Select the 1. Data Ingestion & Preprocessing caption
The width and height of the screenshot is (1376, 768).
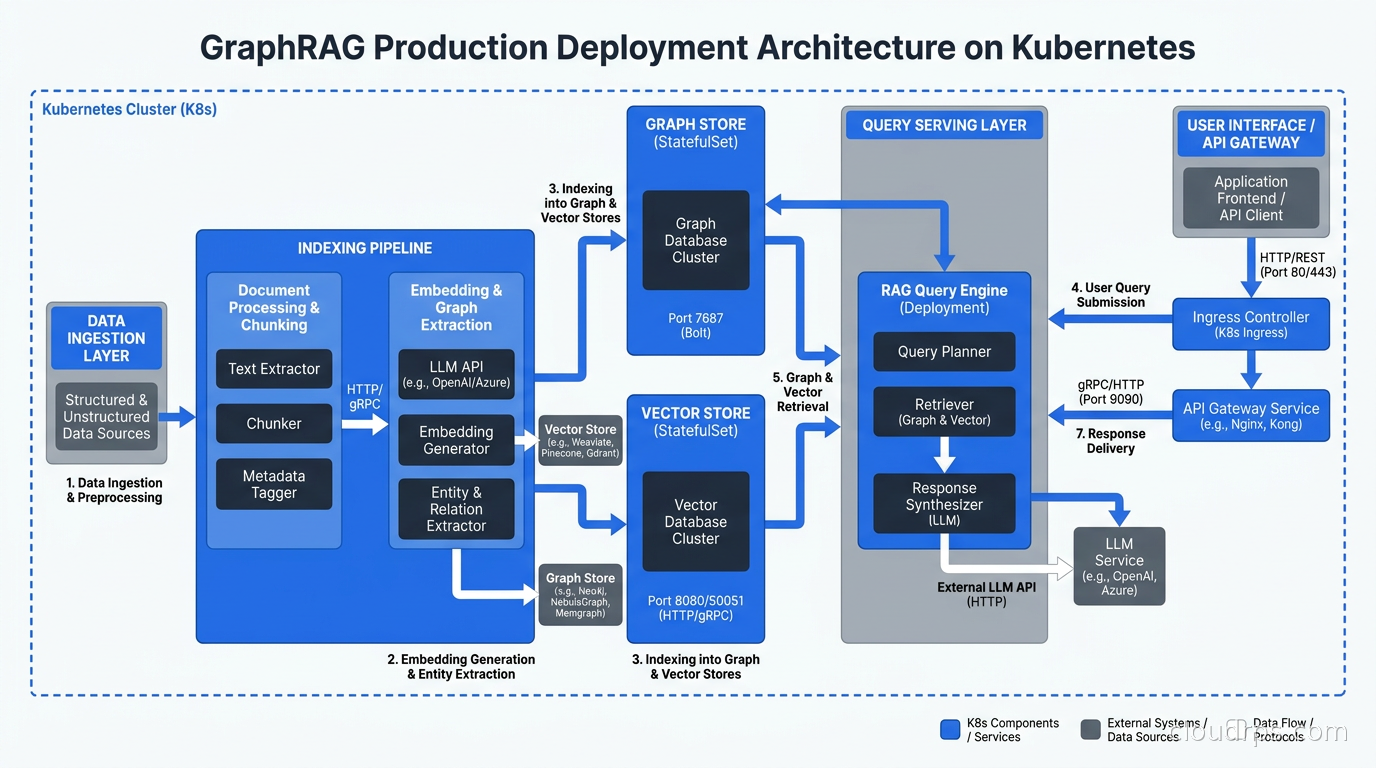point(114,490)
